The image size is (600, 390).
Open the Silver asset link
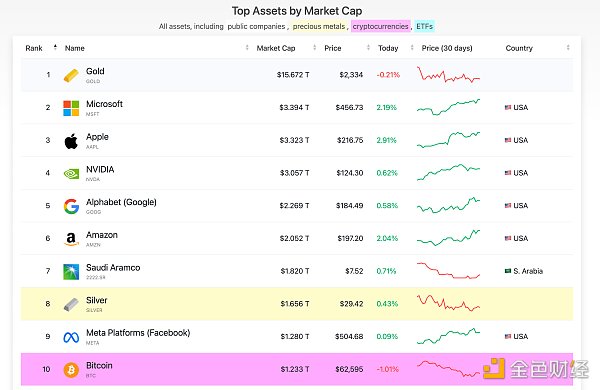[x=96, y=300]
